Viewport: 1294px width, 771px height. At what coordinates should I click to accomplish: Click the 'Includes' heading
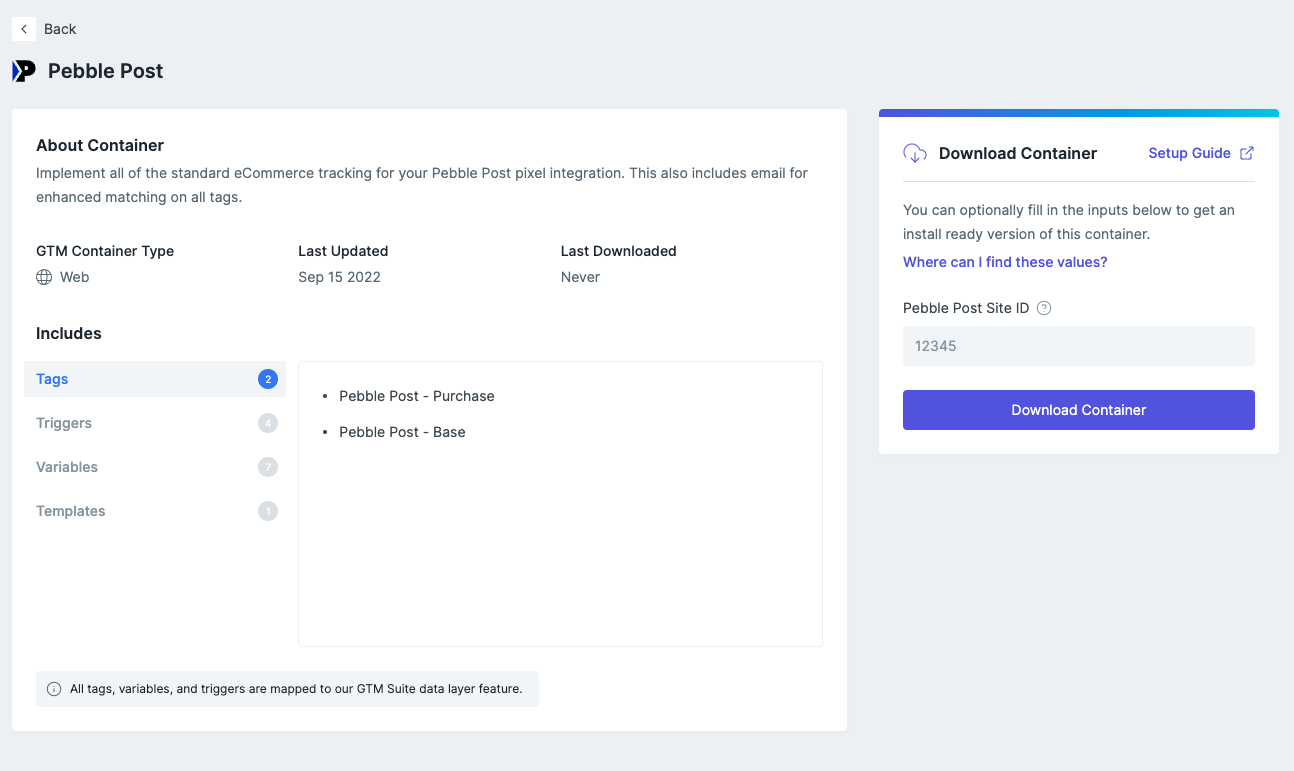click(69, 333)
